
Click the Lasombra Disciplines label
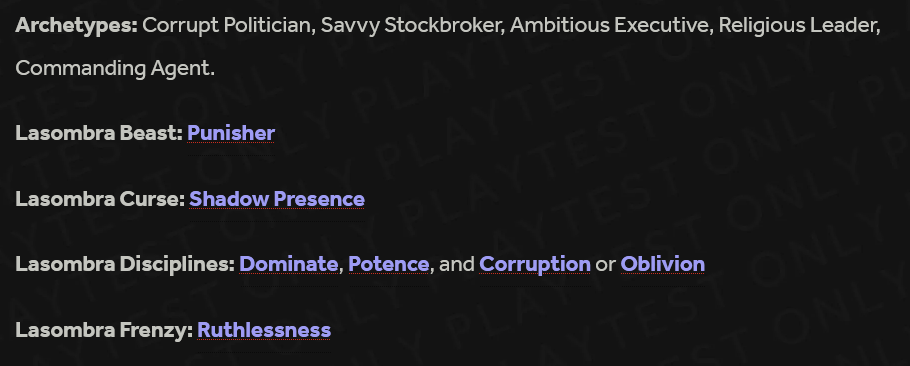click(x=125, y=264)
